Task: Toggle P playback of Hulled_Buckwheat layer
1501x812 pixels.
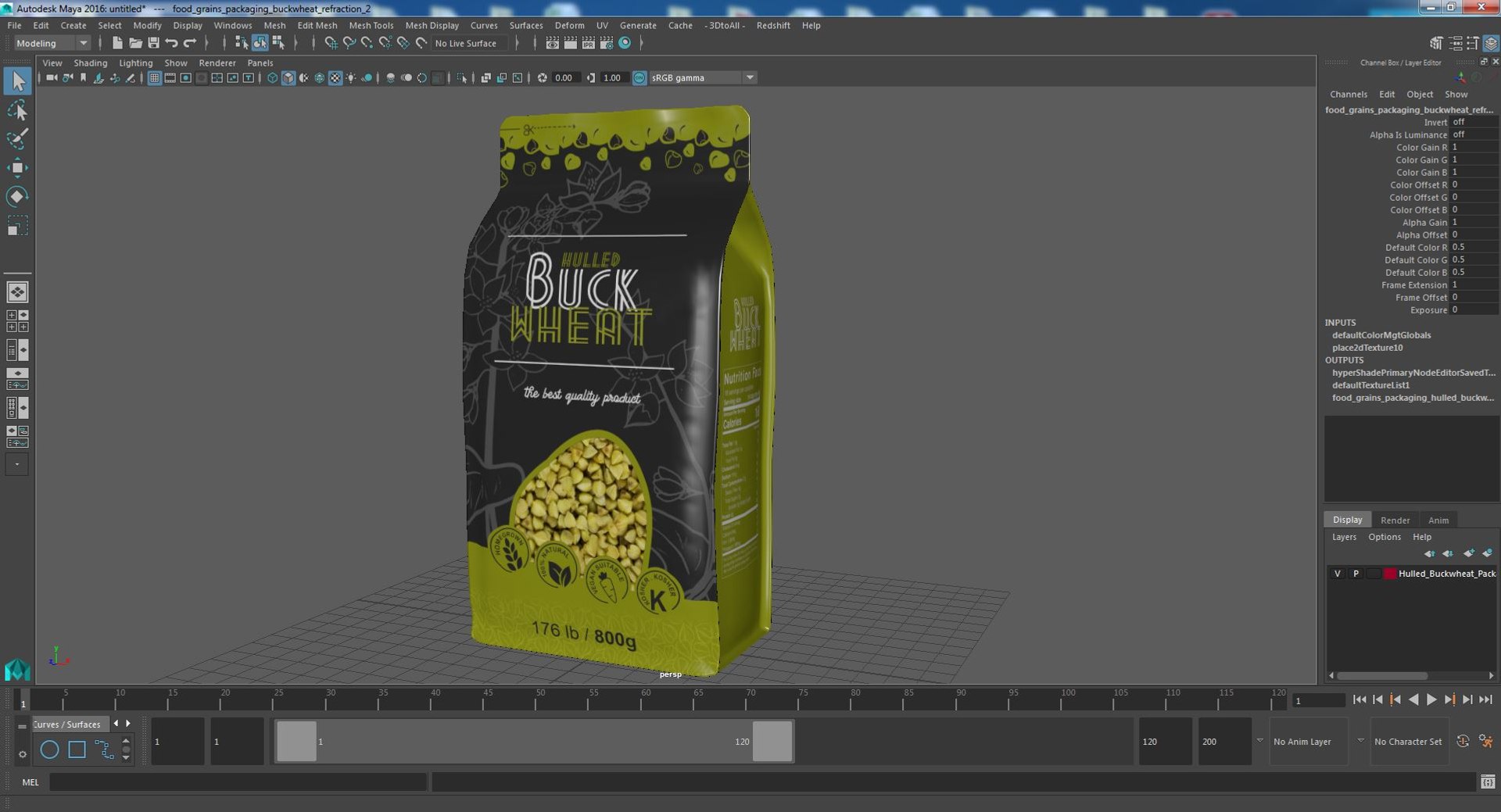Action: pos(1356,574)
